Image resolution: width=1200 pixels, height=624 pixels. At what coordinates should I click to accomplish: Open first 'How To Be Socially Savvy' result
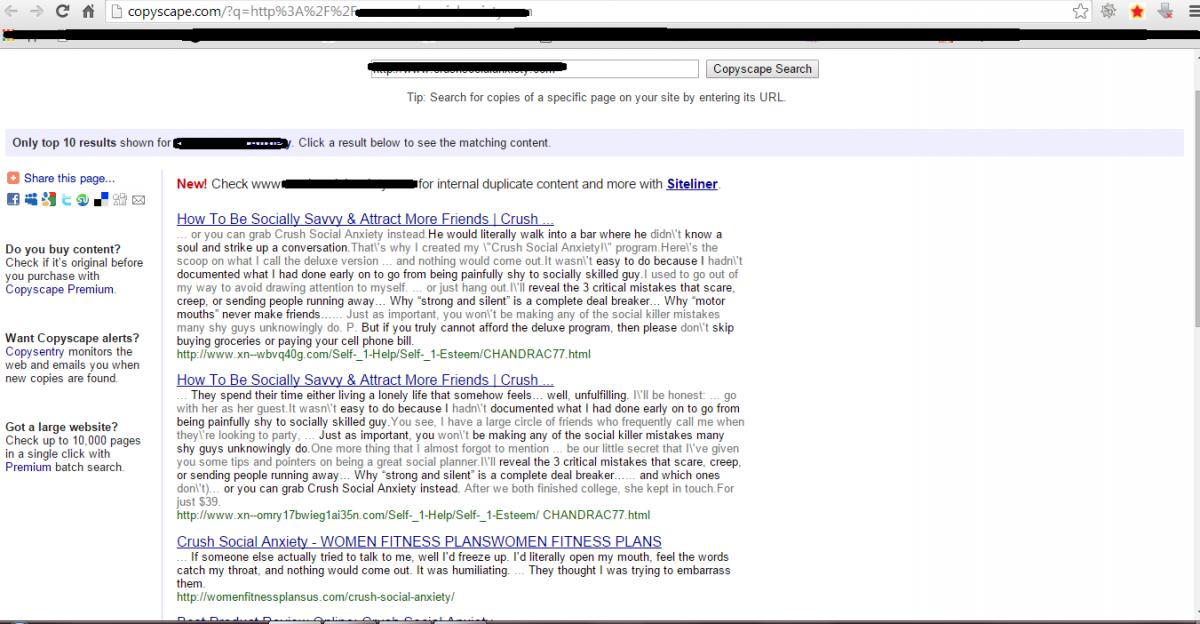(x=365, y=219)
